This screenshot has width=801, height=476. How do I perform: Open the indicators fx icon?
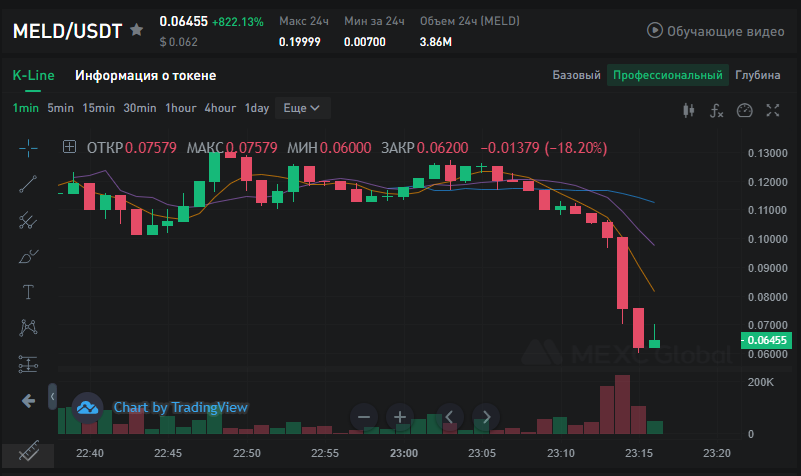point(716,110)
